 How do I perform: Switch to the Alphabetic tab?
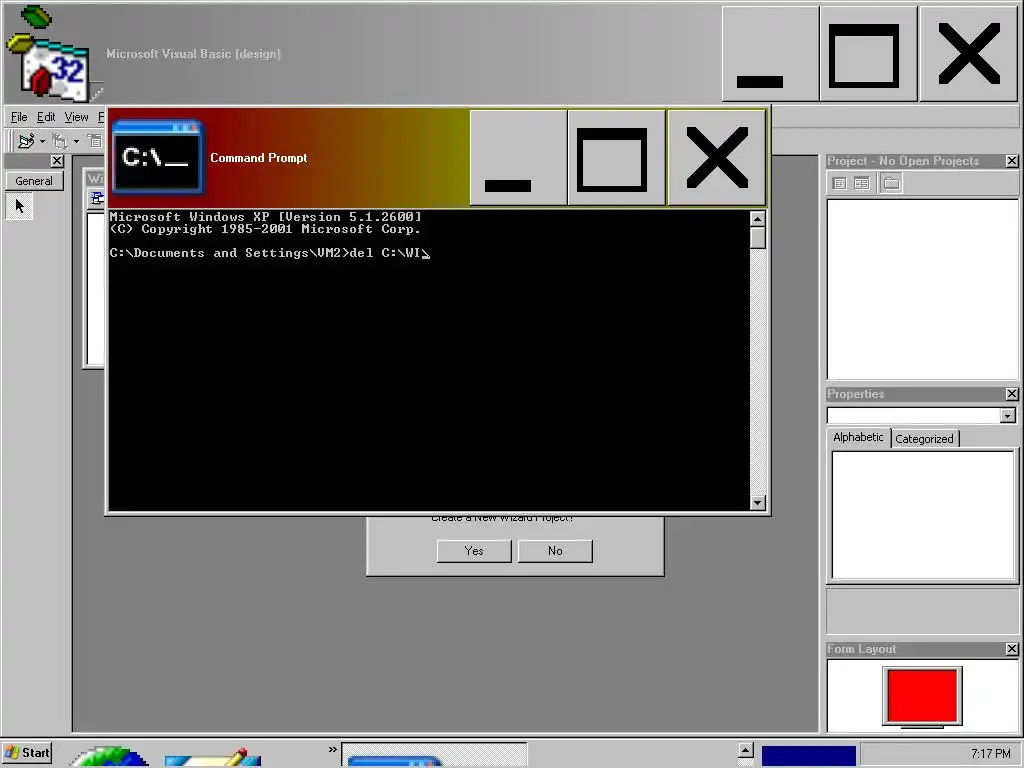click(858, 437)
